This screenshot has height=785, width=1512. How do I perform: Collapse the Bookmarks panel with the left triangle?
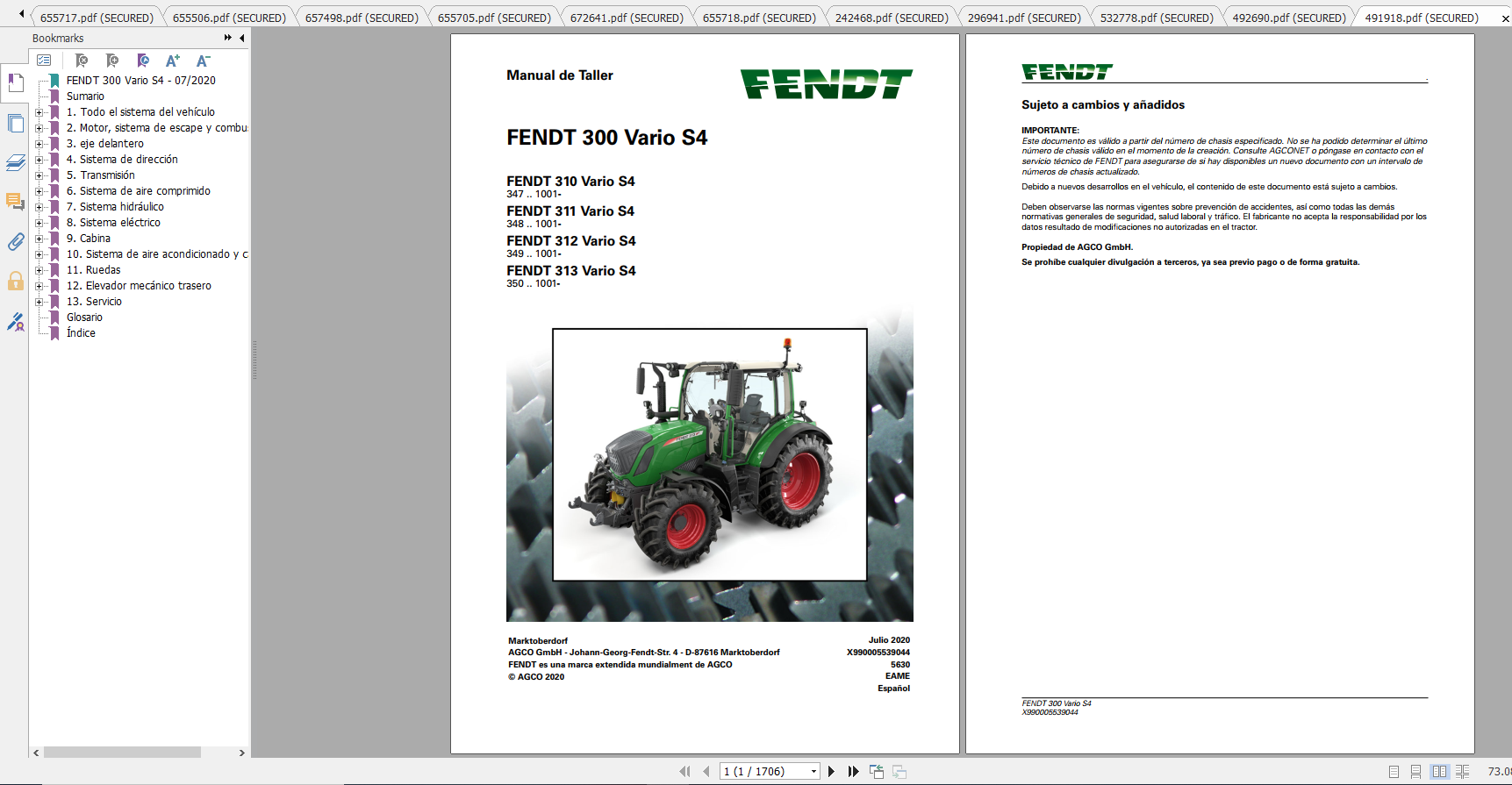(242, 38)
